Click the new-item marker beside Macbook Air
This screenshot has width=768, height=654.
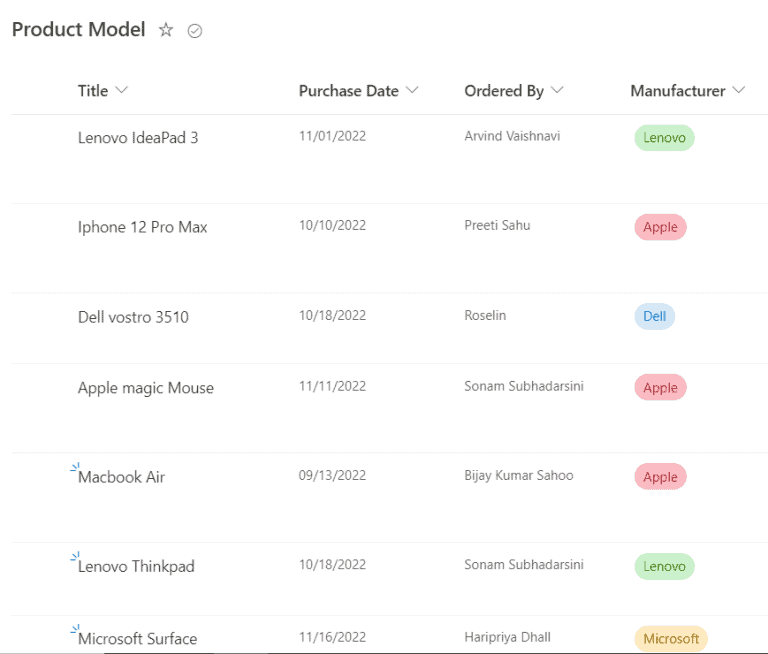pos(75,467)
